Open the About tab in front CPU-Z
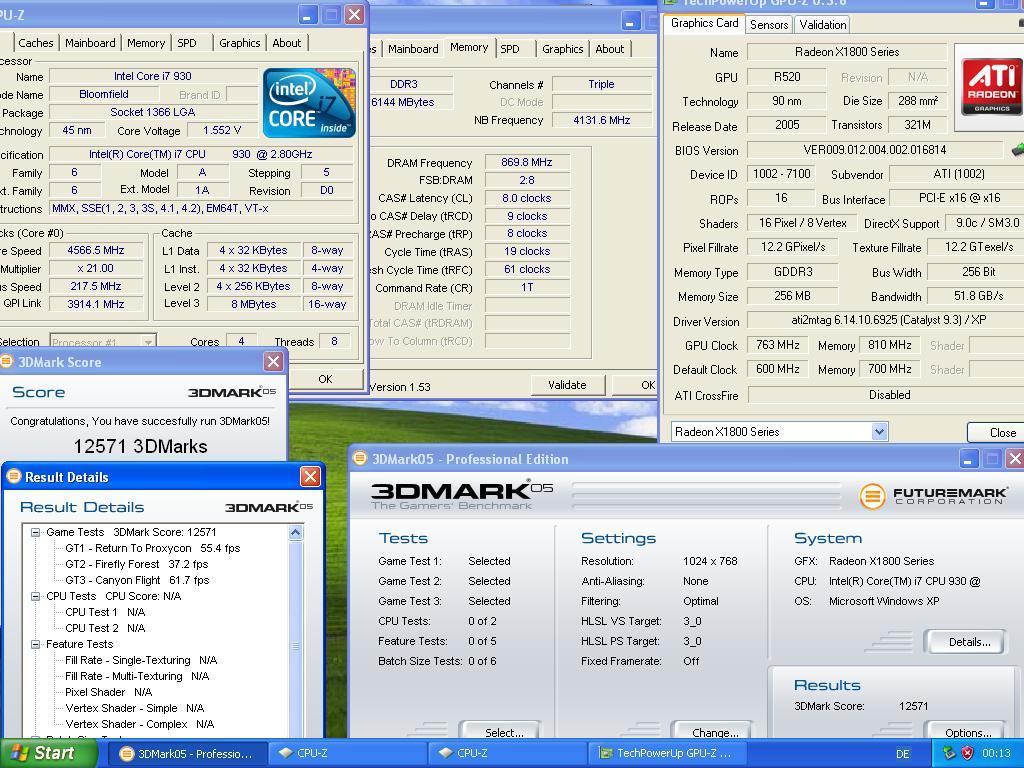 click(x=287, y=43)
